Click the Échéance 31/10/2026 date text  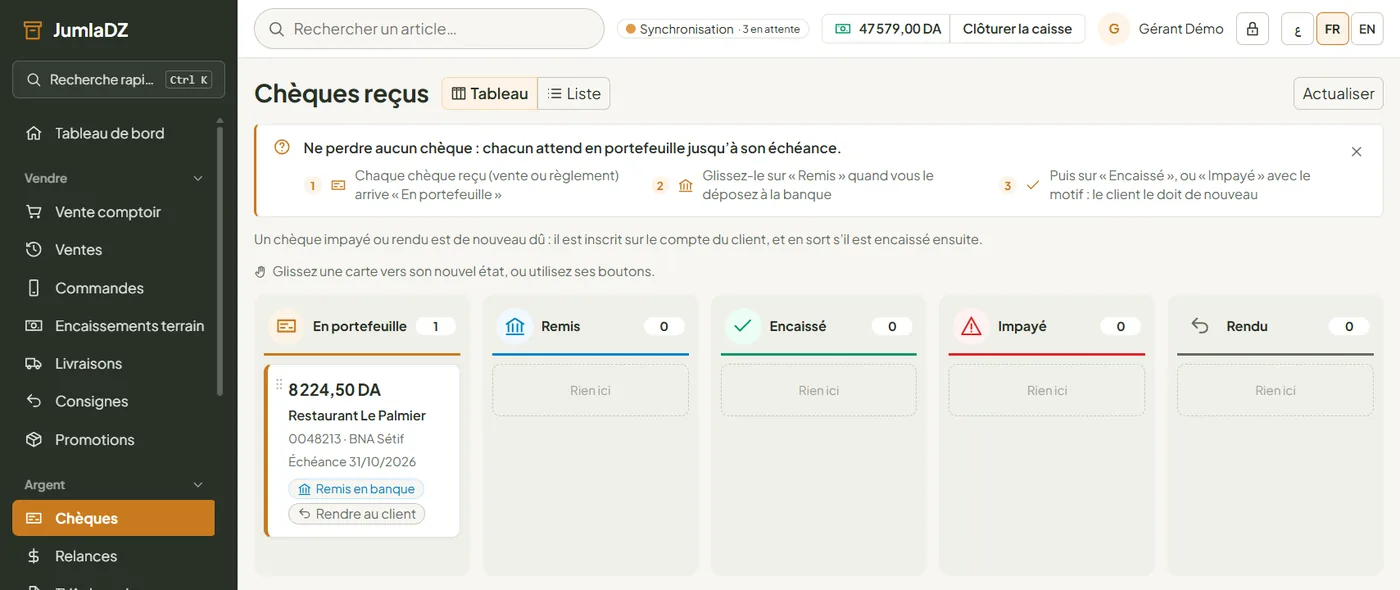click(352, 462)
